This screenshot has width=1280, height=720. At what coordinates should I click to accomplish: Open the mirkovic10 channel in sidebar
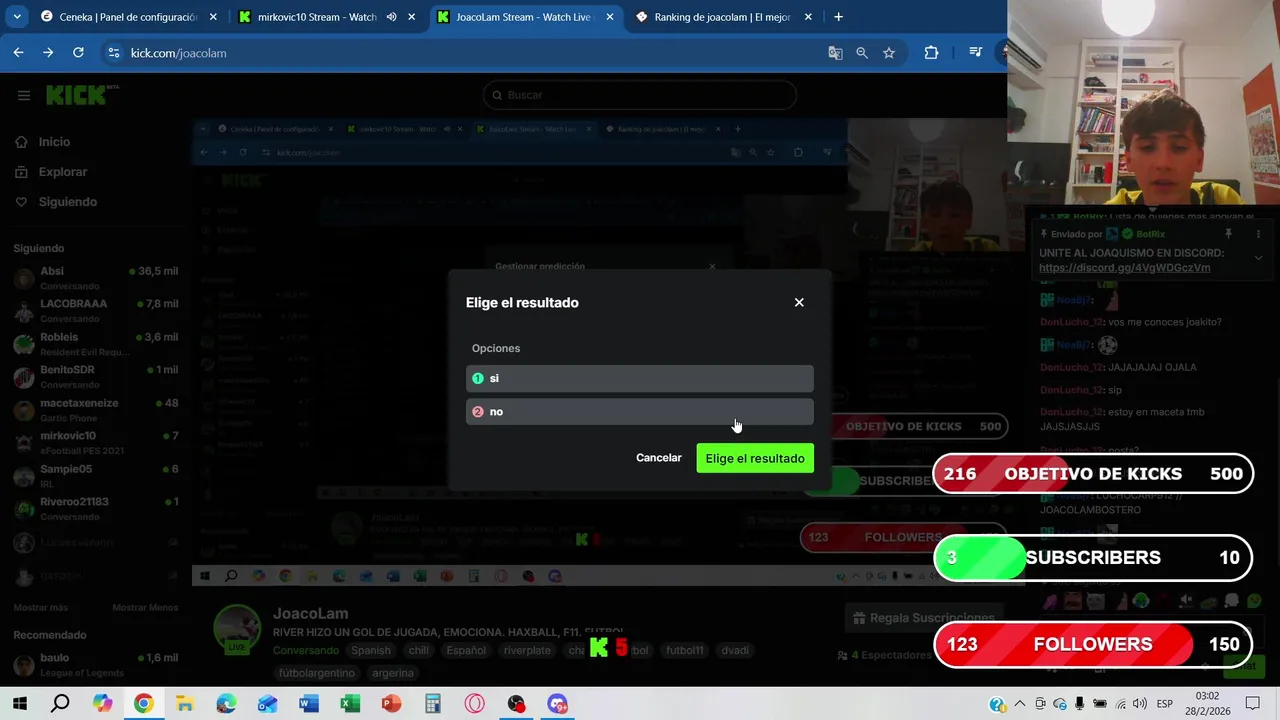pos(95,443)
